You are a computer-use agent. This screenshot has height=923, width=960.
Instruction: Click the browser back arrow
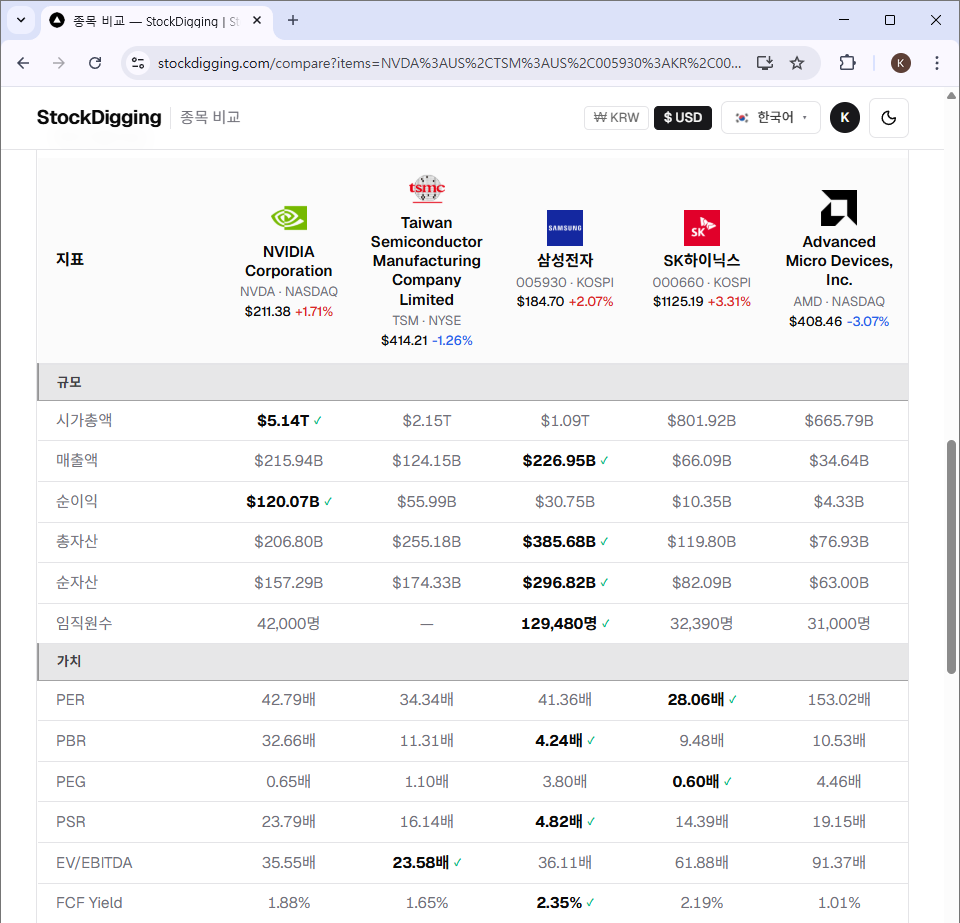[x=23, y=63]
